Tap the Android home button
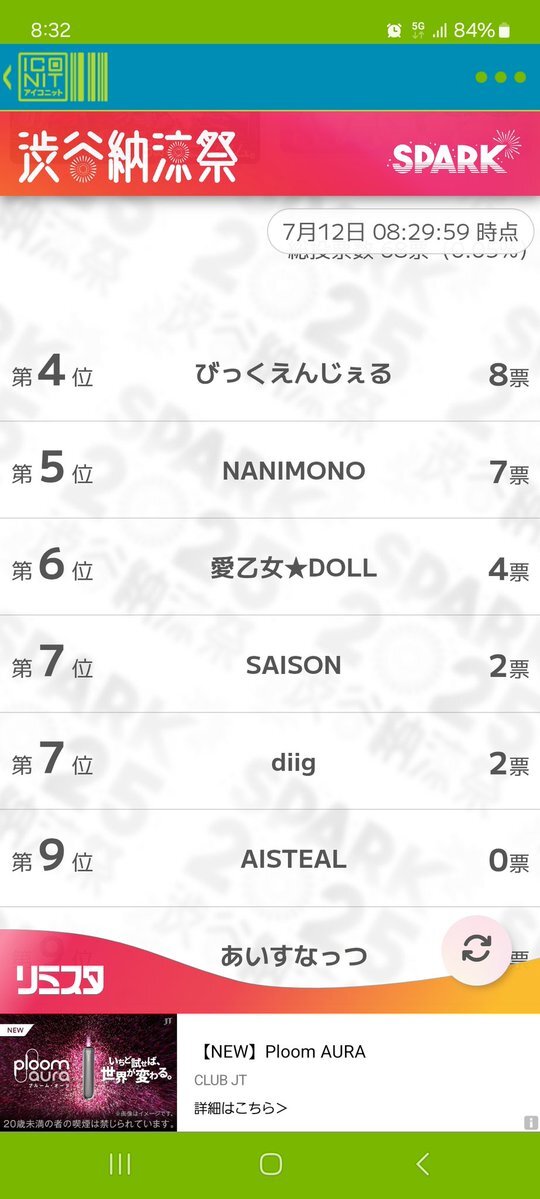The image size is (540, 1199). (x=271, y=1164)
